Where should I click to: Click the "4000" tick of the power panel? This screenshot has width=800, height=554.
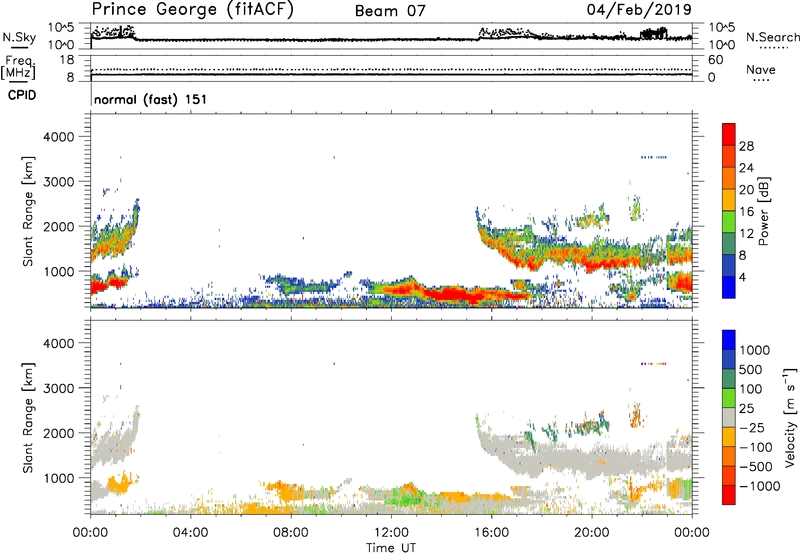point(58,137)
